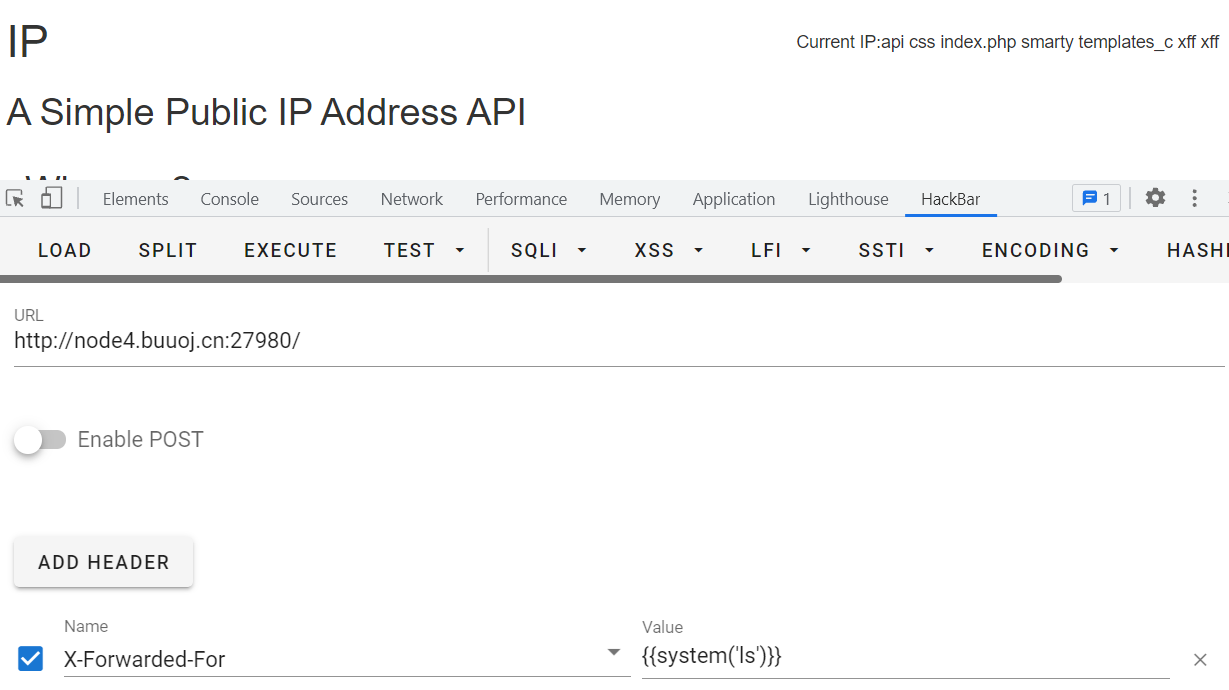Uncheck the X-Forwarded-For header checkbox

pos(31,658)
